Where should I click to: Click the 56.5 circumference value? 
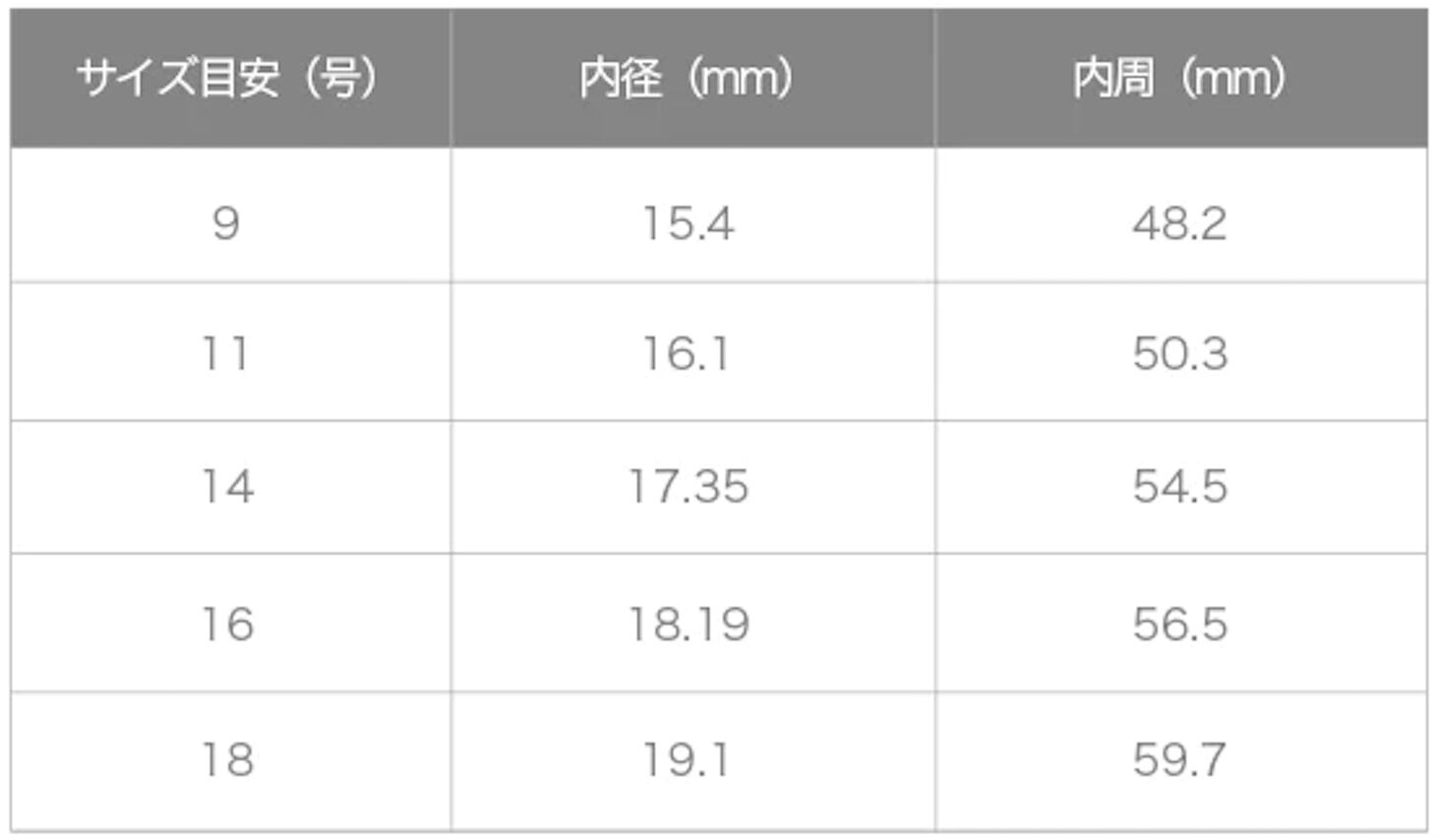[1180, 624]
